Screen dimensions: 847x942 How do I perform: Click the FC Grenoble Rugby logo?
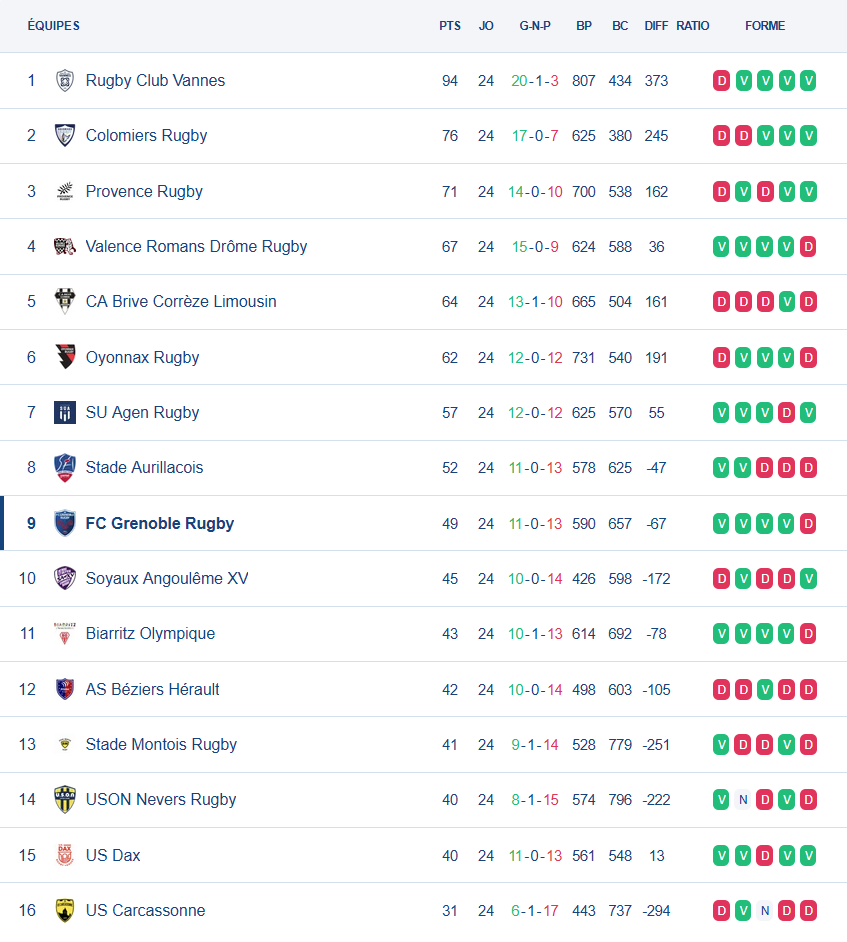[65, 523]
